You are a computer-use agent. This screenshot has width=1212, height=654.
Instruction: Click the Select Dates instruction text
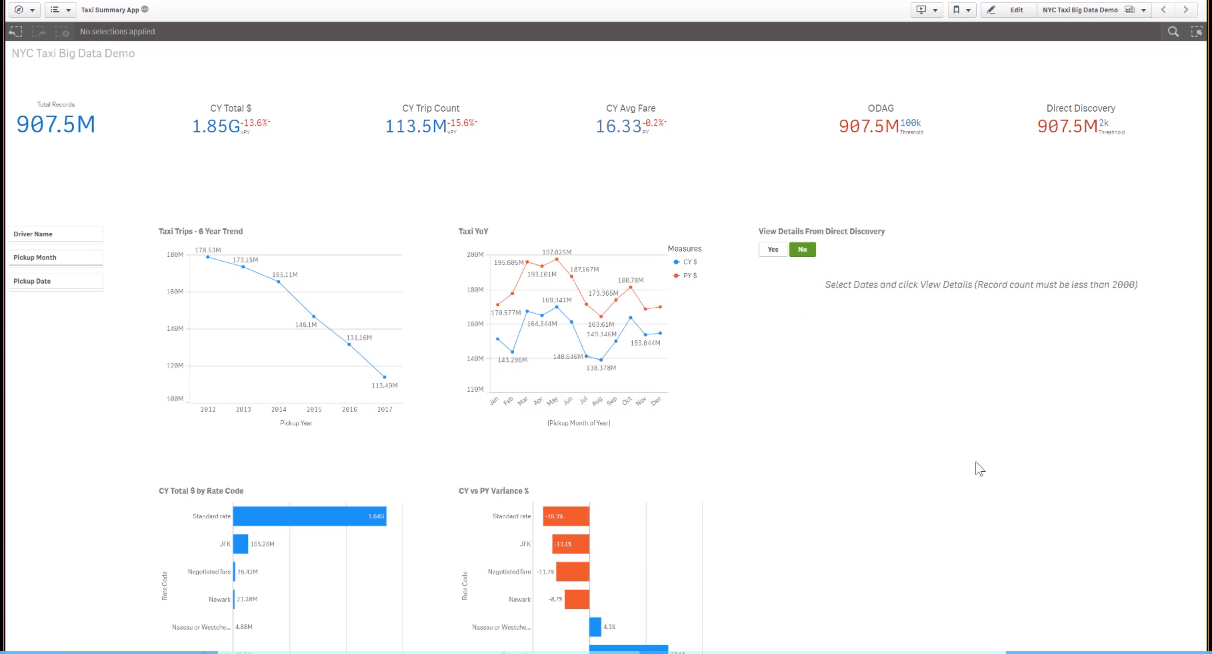click(981, 285)
